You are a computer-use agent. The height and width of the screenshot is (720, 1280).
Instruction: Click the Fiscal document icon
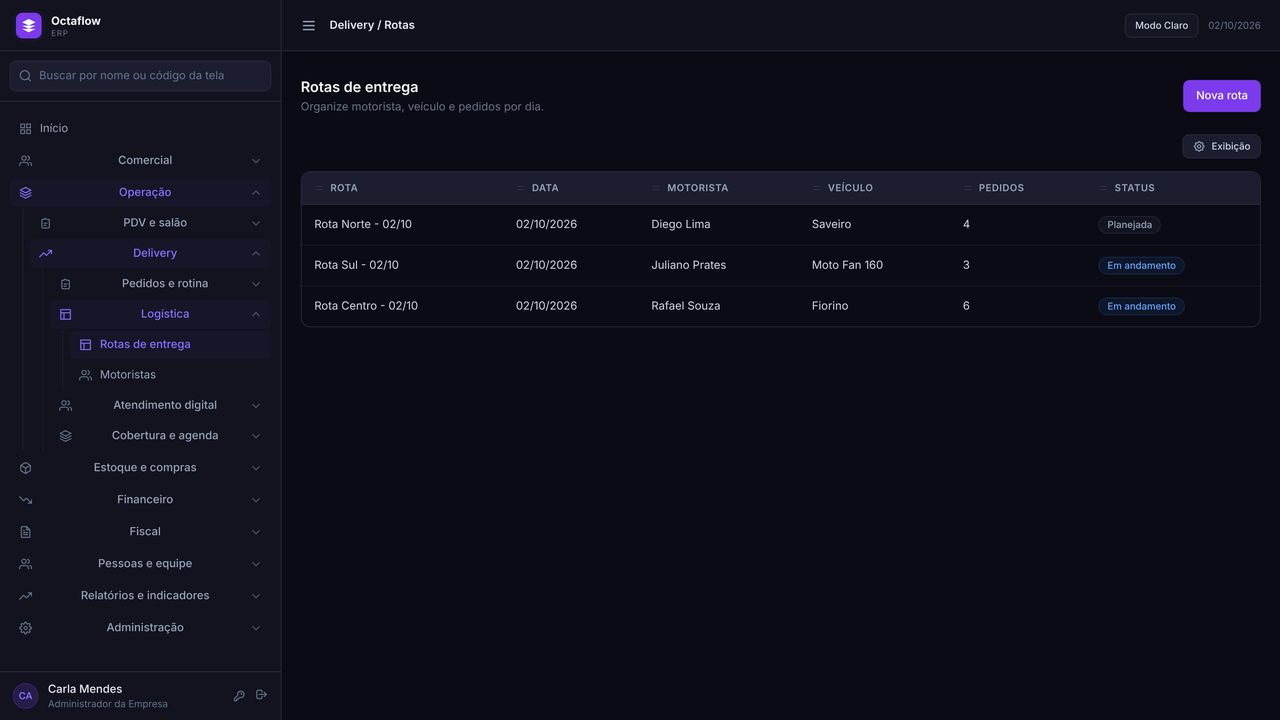[26, 532]
